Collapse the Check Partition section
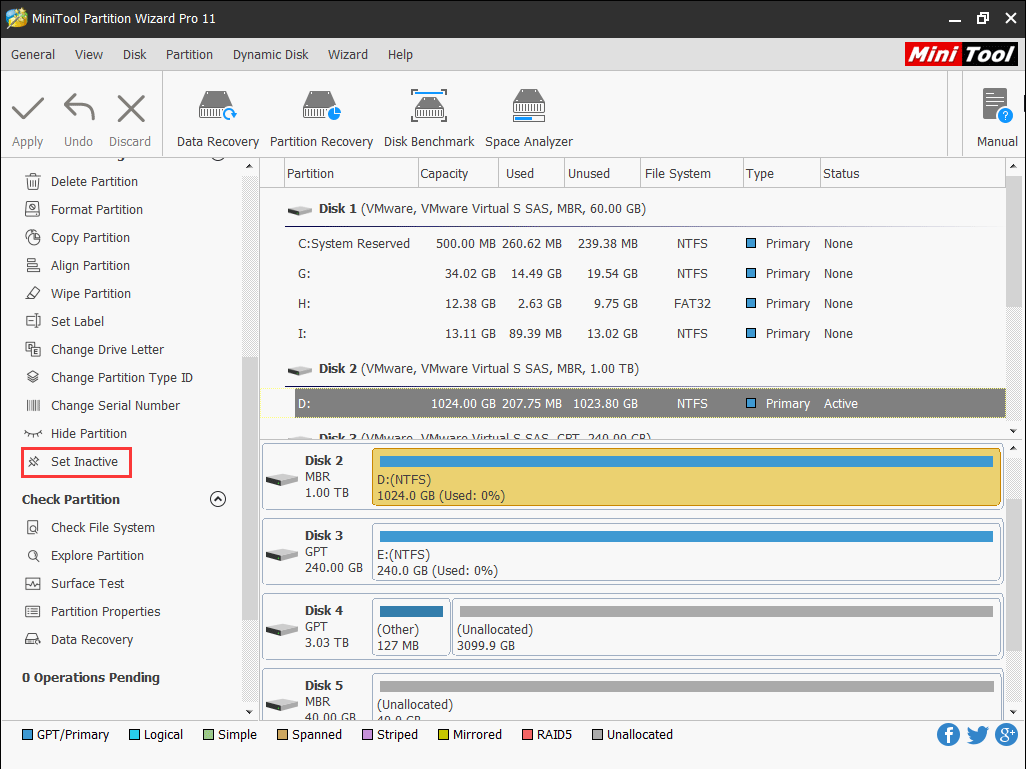 (x=218, y=499)
